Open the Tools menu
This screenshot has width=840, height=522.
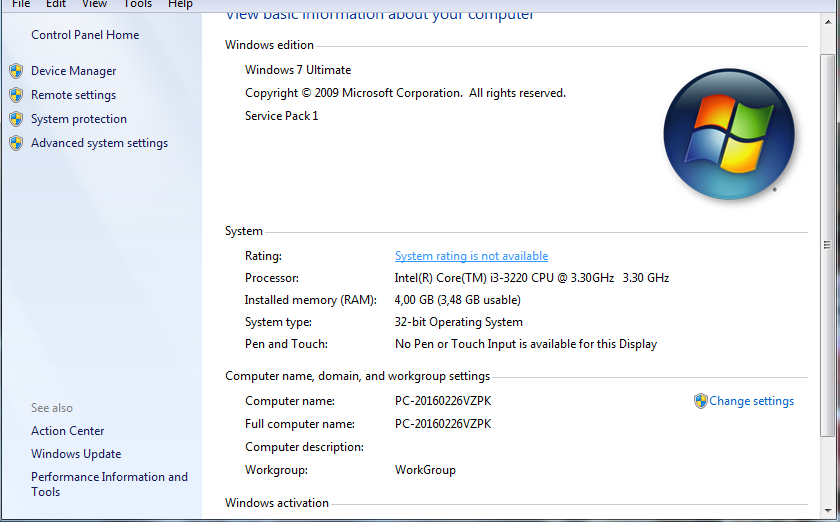138,4
